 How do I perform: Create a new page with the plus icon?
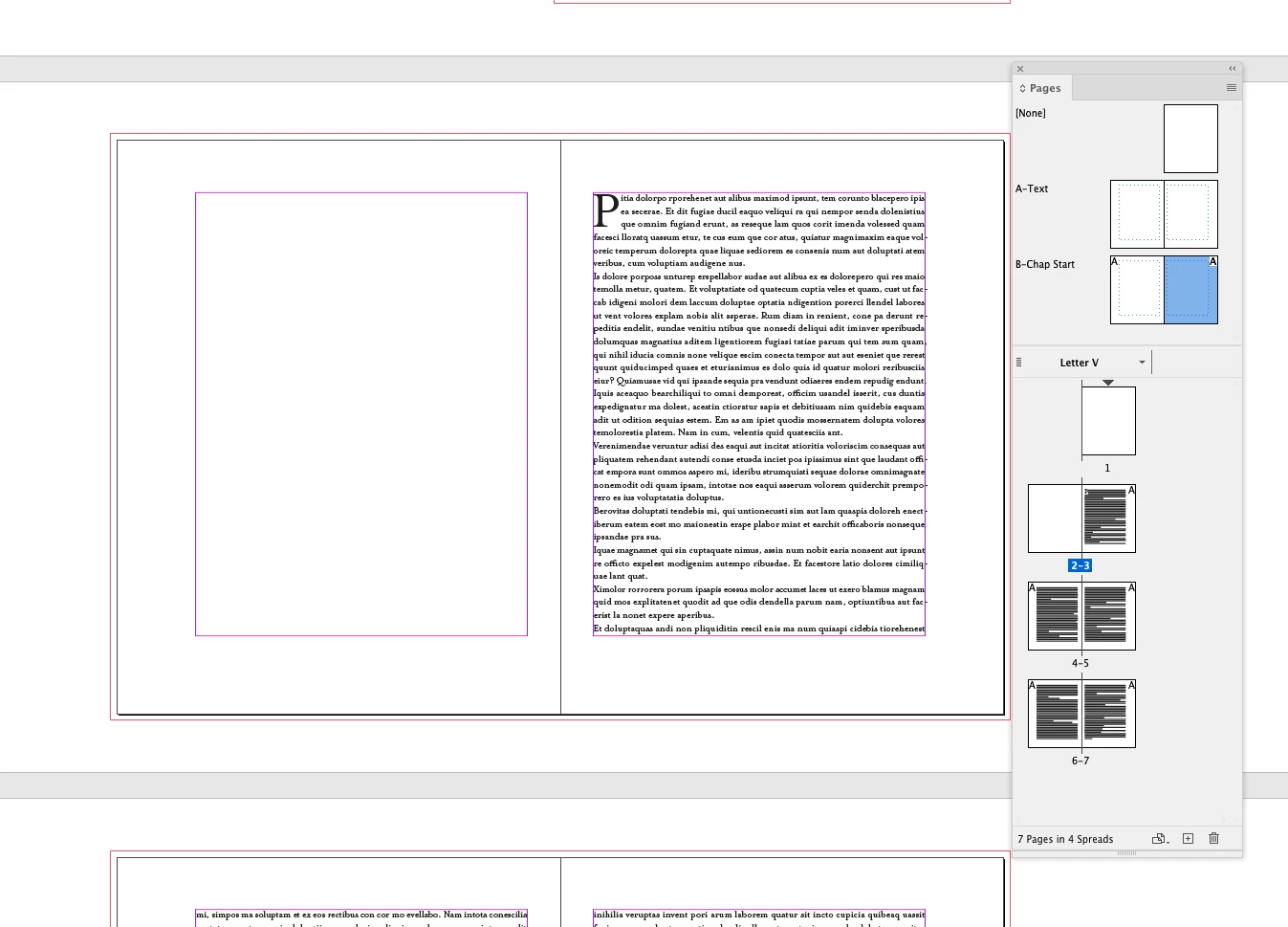[x=1188, y=839]
